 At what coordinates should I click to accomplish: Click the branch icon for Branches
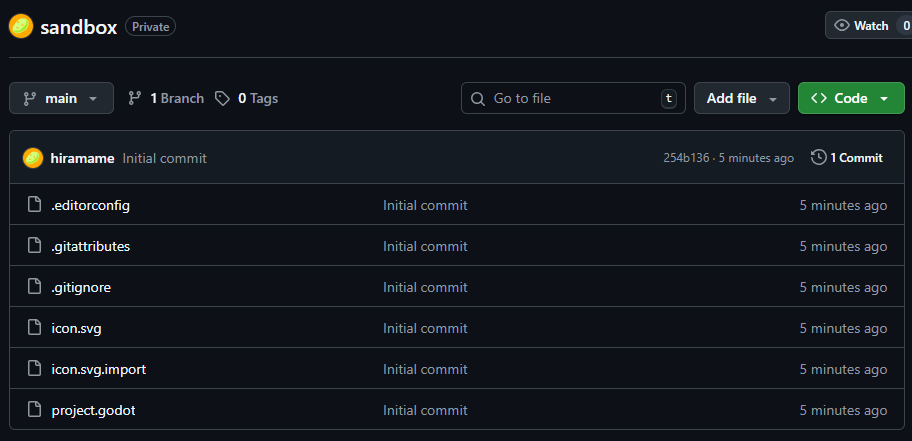click(x=135, y=98)
